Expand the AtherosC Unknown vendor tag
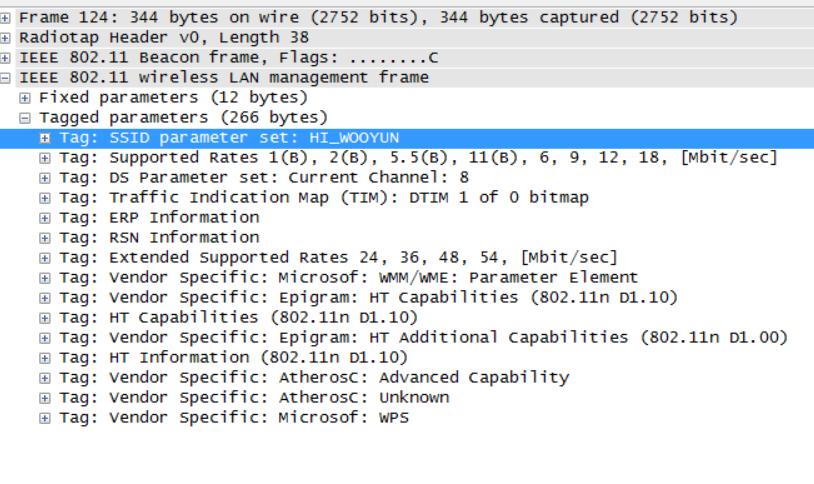The height and width of the screenshot is (484, 814). point(46,397)
